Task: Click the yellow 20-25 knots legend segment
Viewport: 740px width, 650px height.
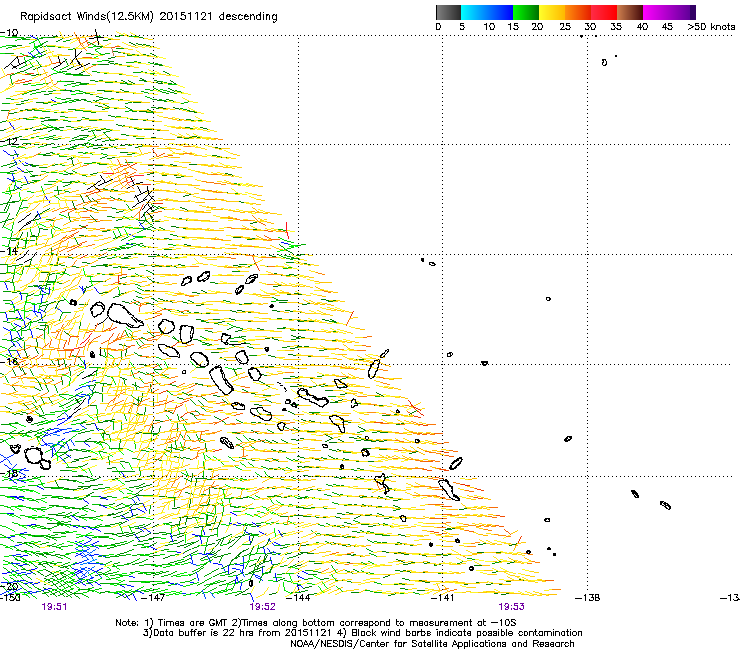Action: pos(552,12)
